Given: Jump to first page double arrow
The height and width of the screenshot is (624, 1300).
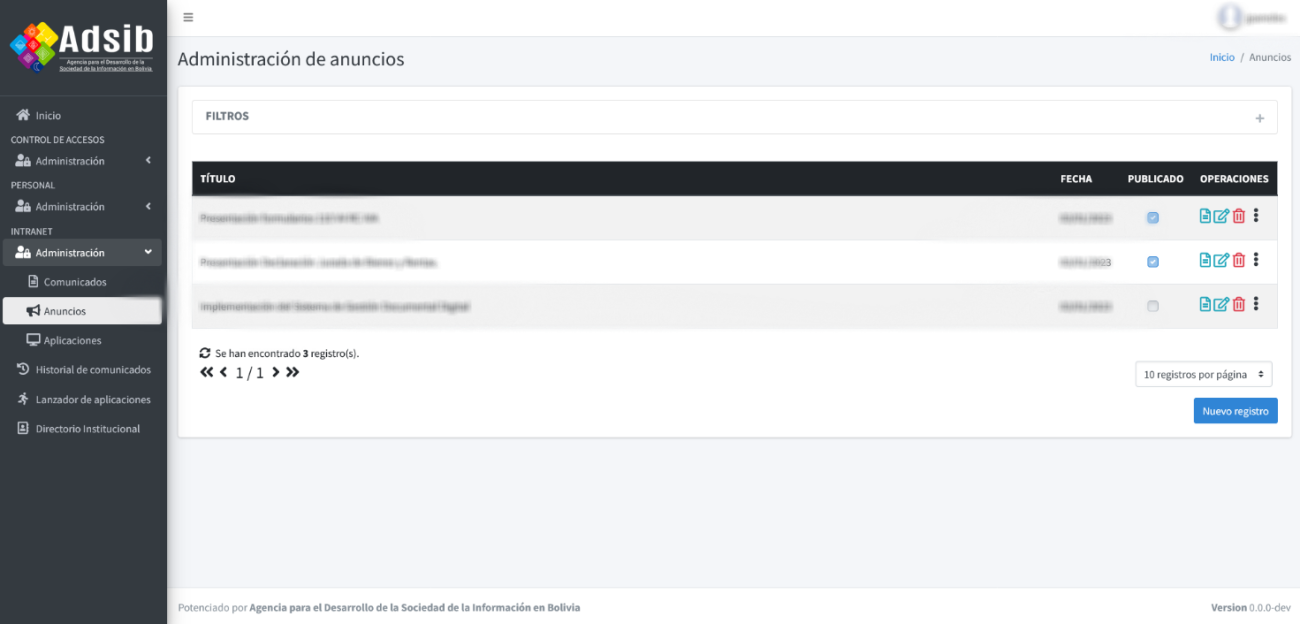Looking at the screenshot, I should (x=207, y=372).
